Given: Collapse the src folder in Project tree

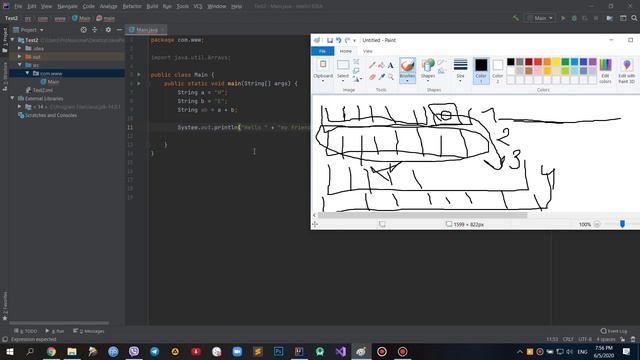Looking at the screenshot, I should point(19,65).
